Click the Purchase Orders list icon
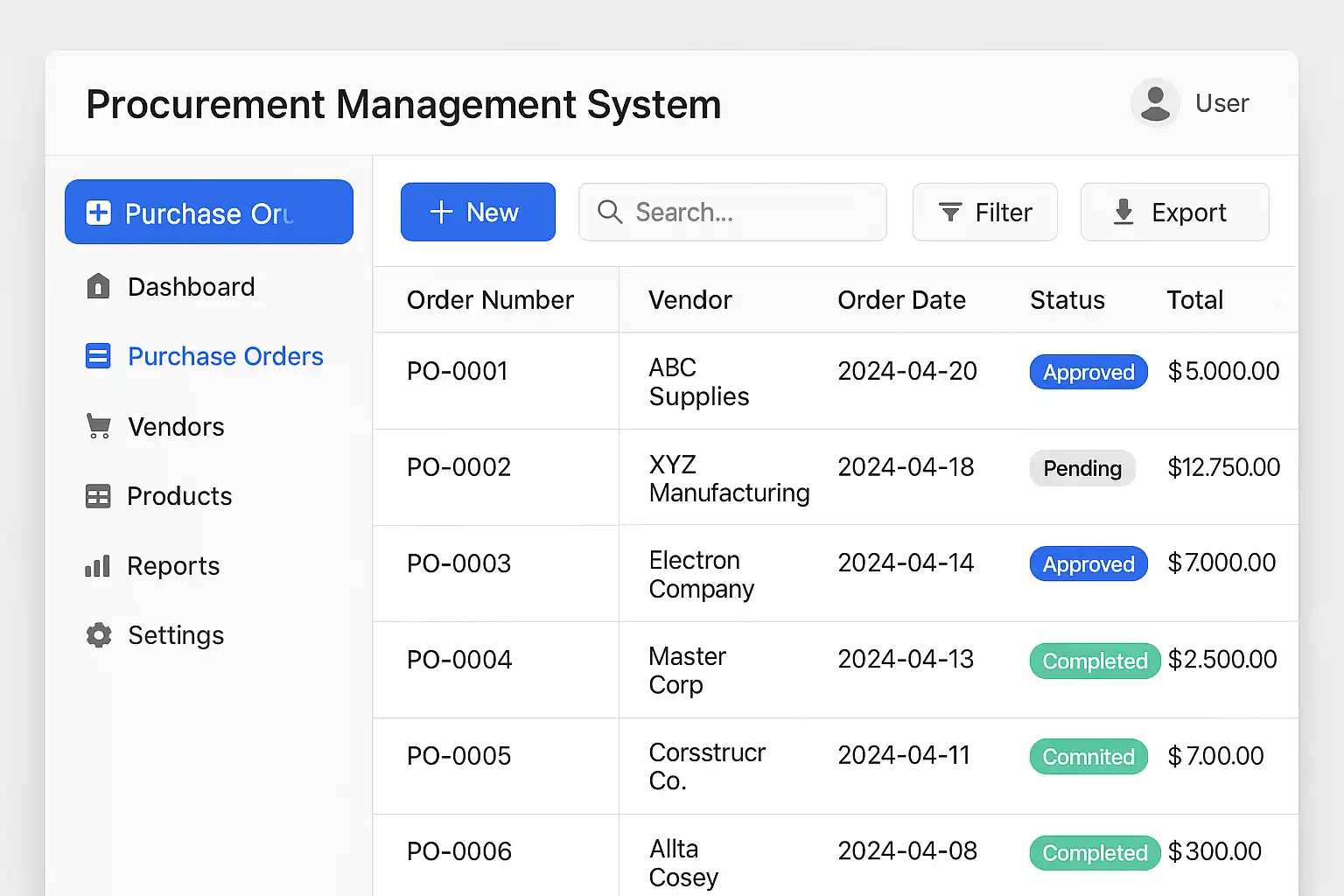This screenshot has width=1344, height=896. [x=98, y=356]
